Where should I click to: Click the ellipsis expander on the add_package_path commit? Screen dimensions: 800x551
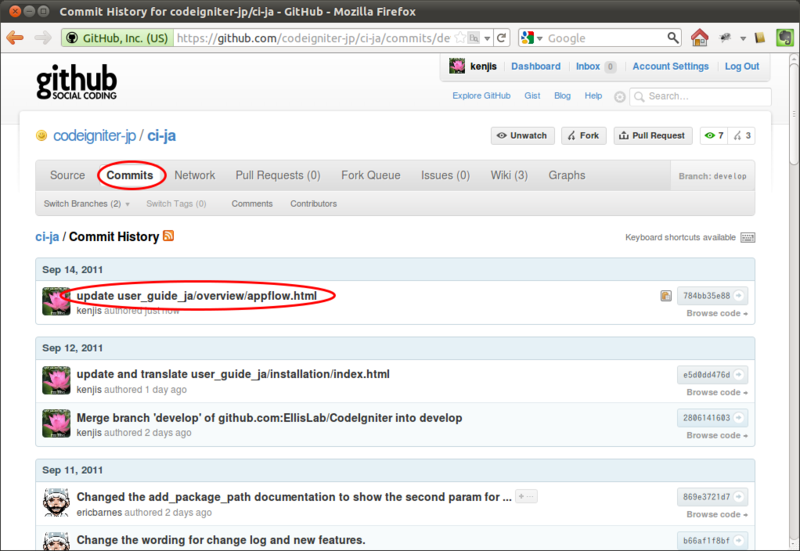coord(526,496)
